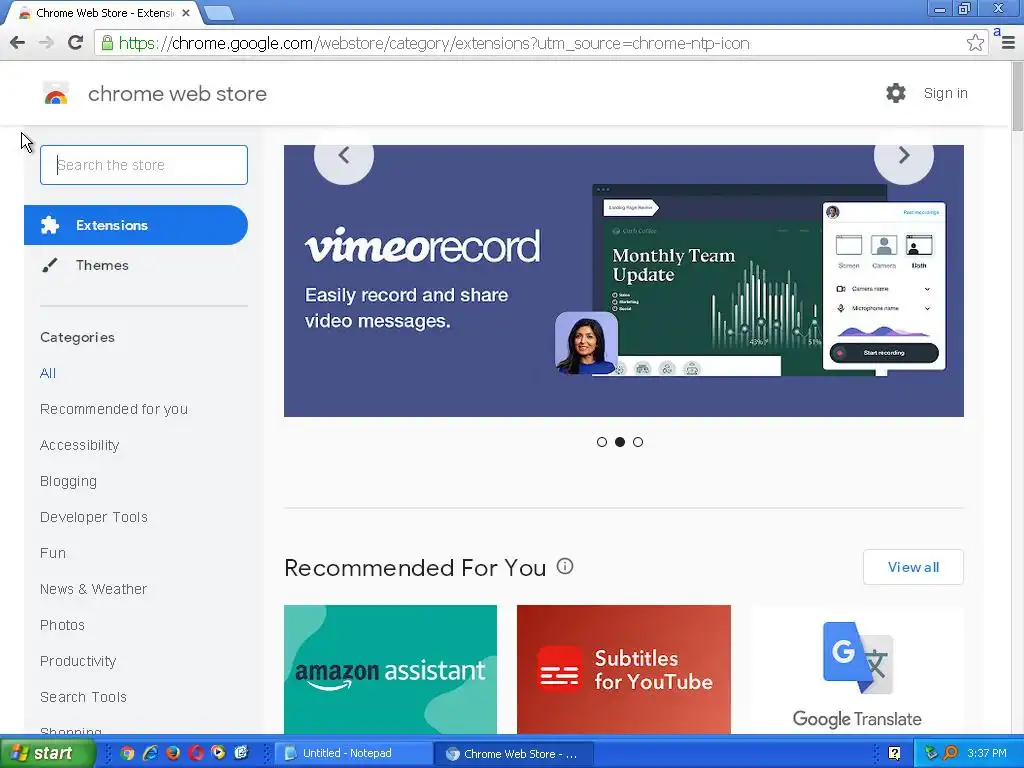
Task: Click View all for recommendations
Action: (913, 567)
